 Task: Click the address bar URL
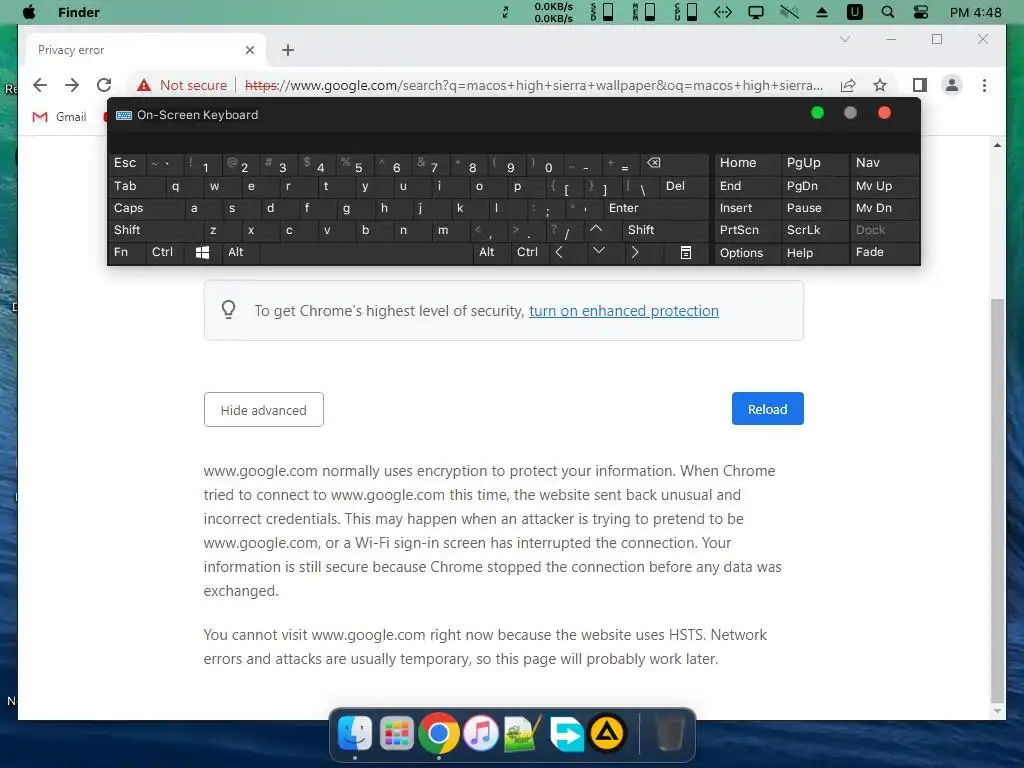(534, 85)
